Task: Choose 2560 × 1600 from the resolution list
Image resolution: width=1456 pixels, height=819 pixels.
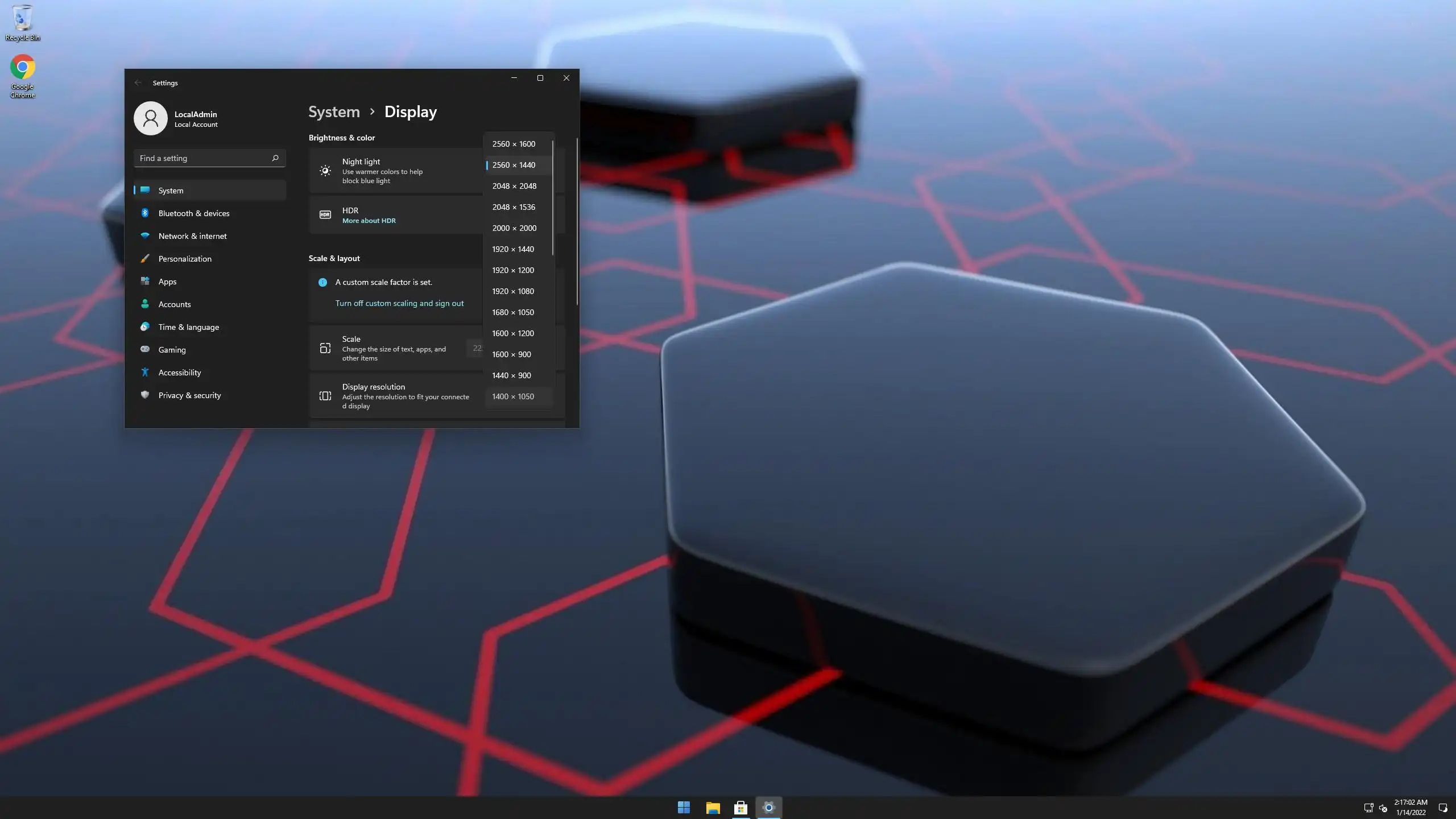Action: pos(514,144)
